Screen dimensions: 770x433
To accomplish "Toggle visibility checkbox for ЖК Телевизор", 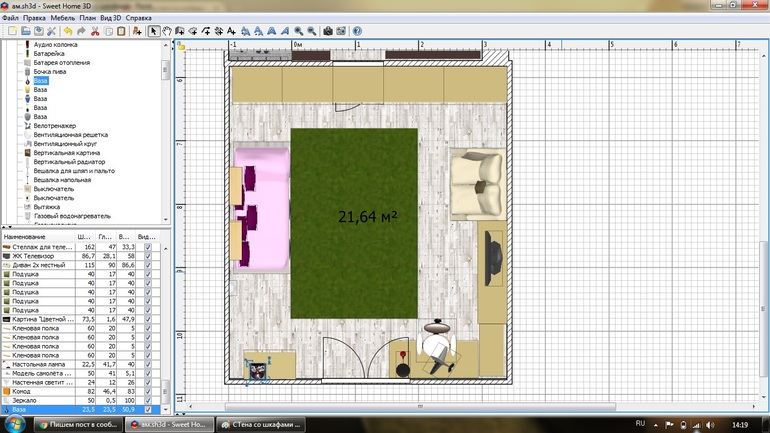I will [148, 255].
